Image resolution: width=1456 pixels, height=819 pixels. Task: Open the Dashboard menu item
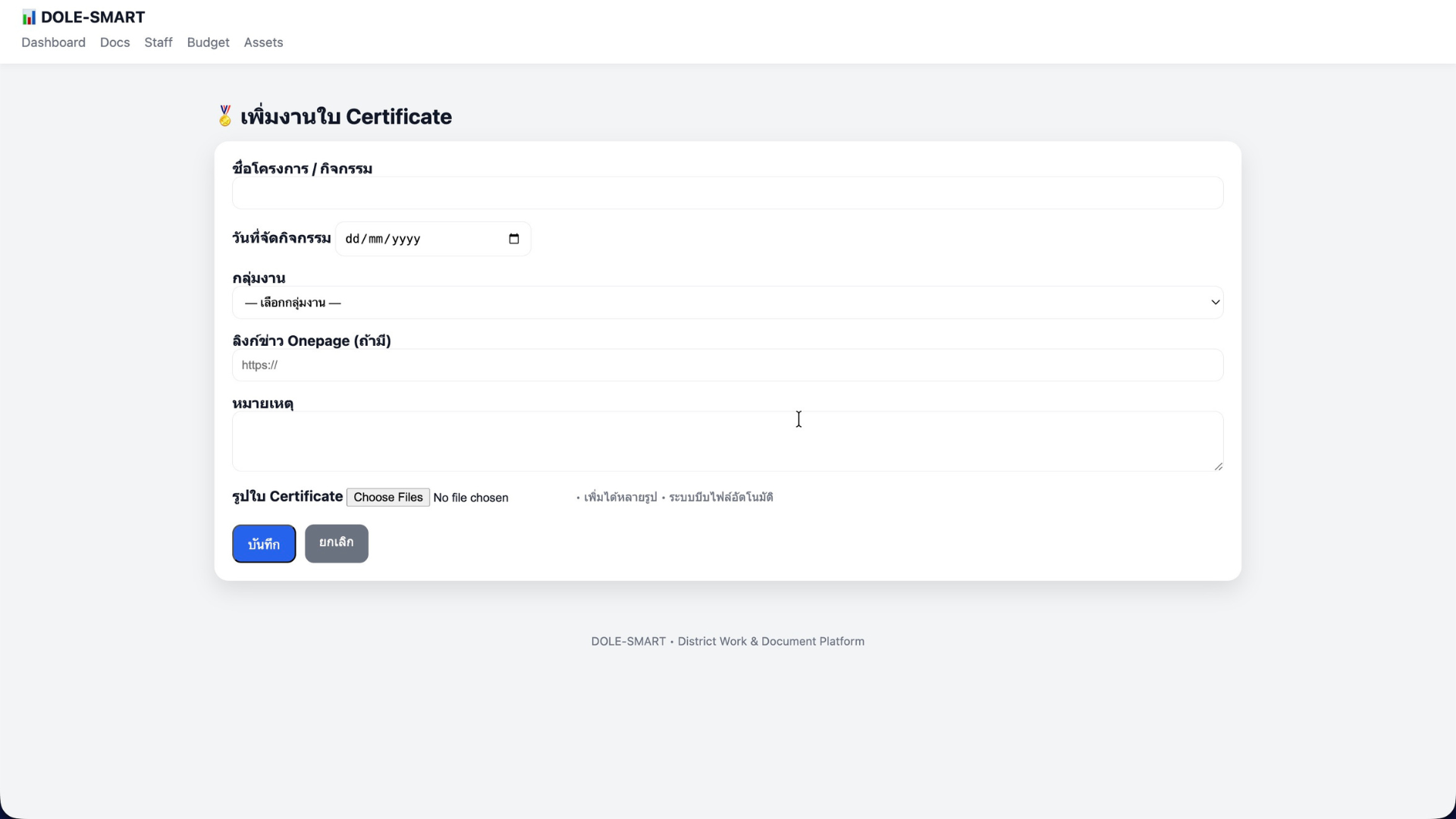[53, 42]
